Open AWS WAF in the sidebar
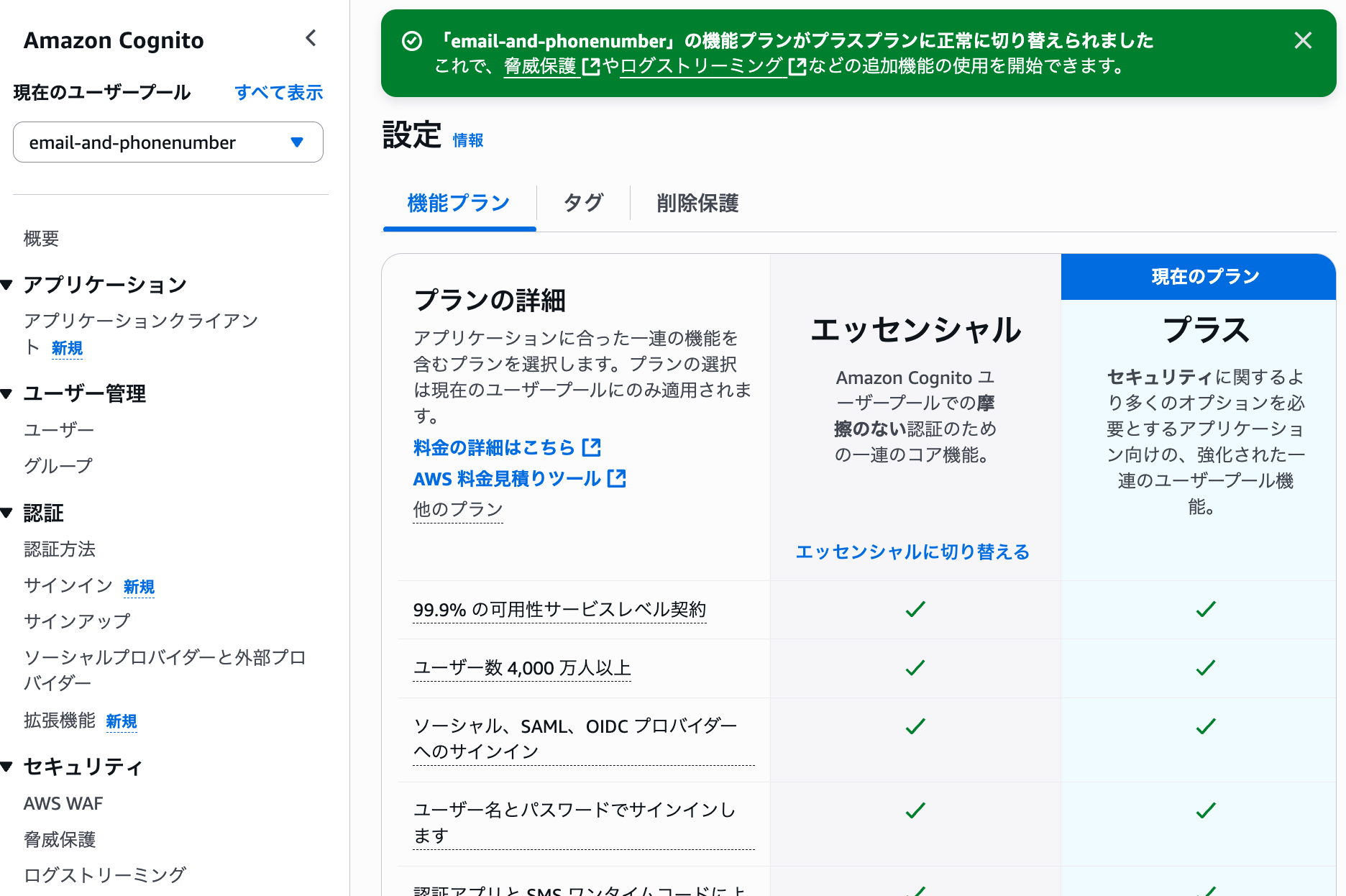The image size is (1346, 896). click(63, 803)
